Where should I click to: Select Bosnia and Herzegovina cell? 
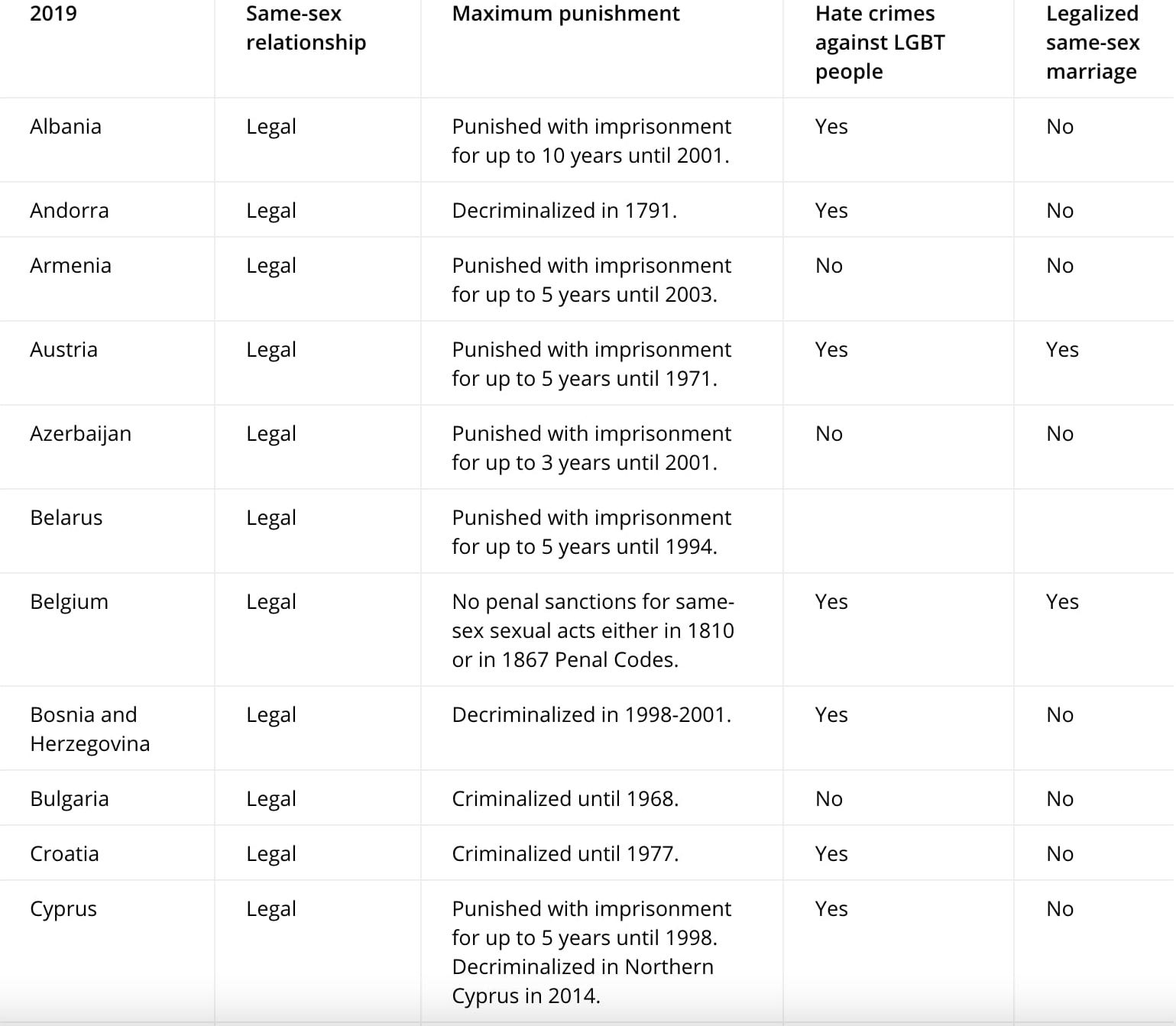89,729
